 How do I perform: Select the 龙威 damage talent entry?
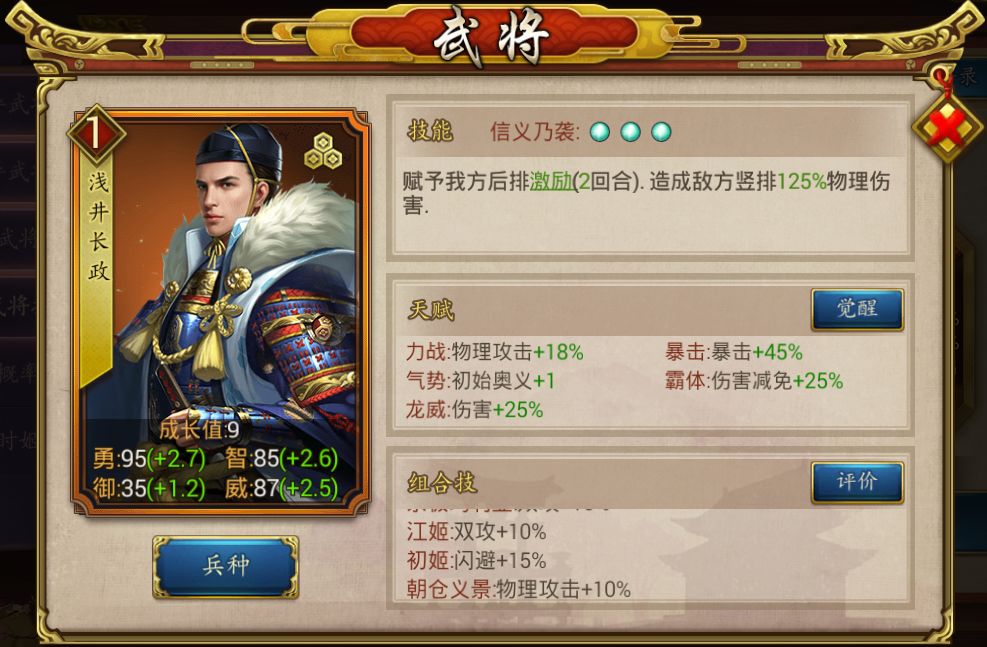(x=474, y=409)
